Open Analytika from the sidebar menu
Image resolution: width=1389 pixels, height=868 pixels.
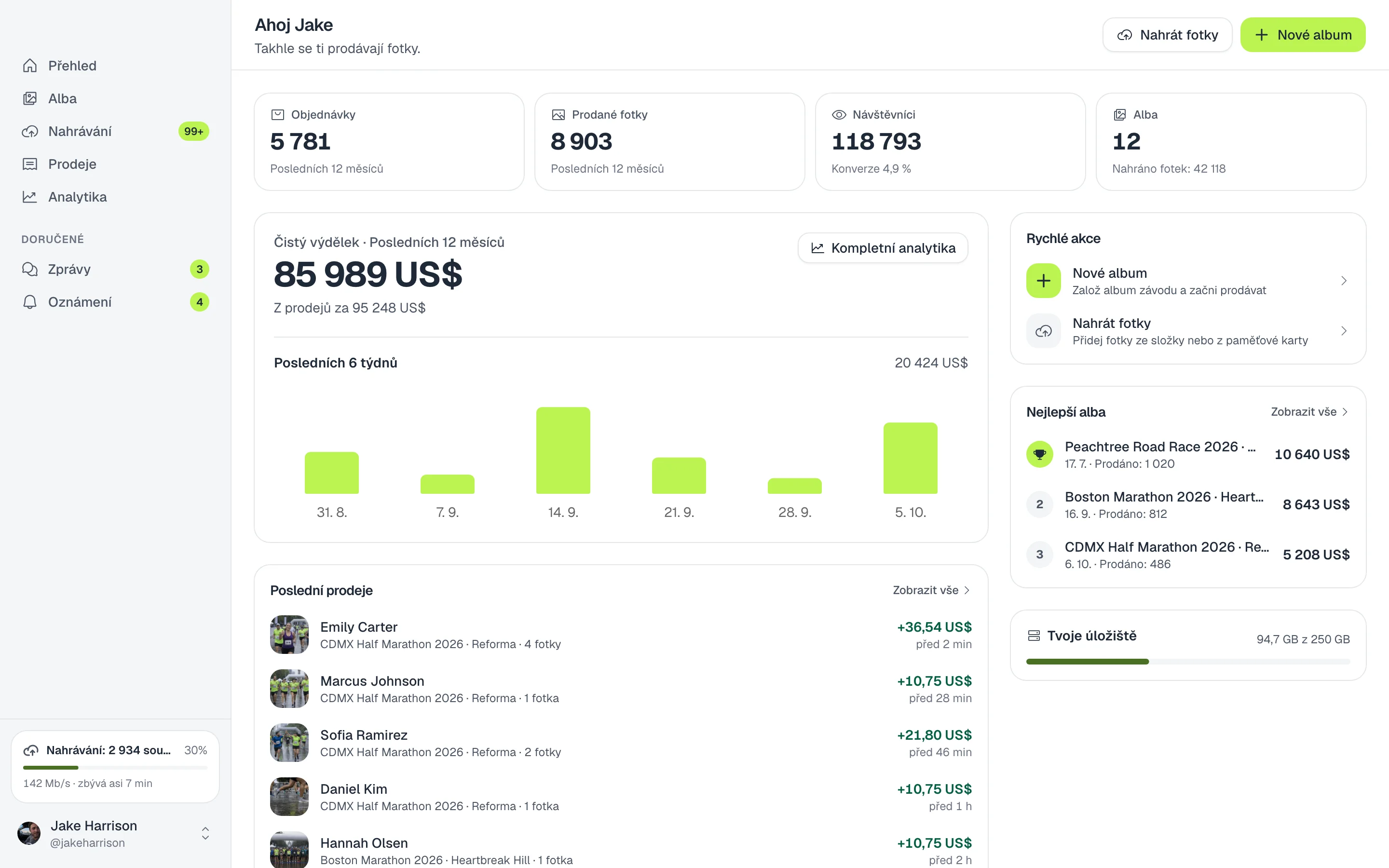click(x=115, y=197)
